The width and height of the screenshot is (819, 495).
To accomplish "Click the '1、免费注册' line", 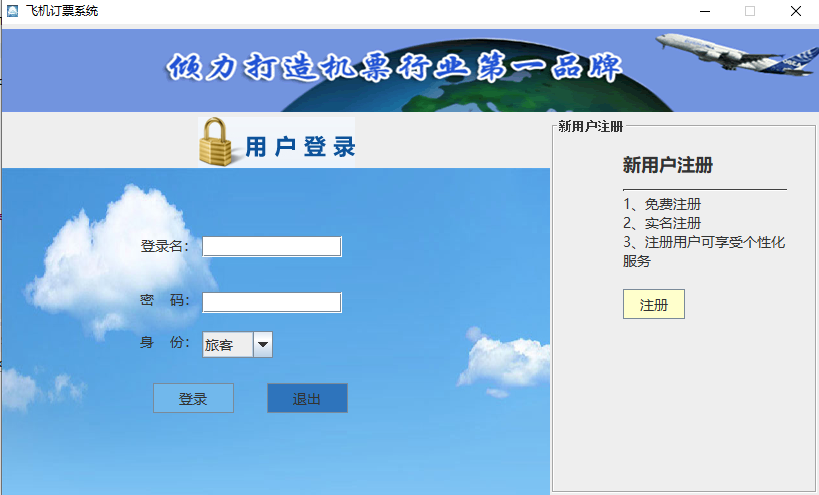I will (662, 204).
